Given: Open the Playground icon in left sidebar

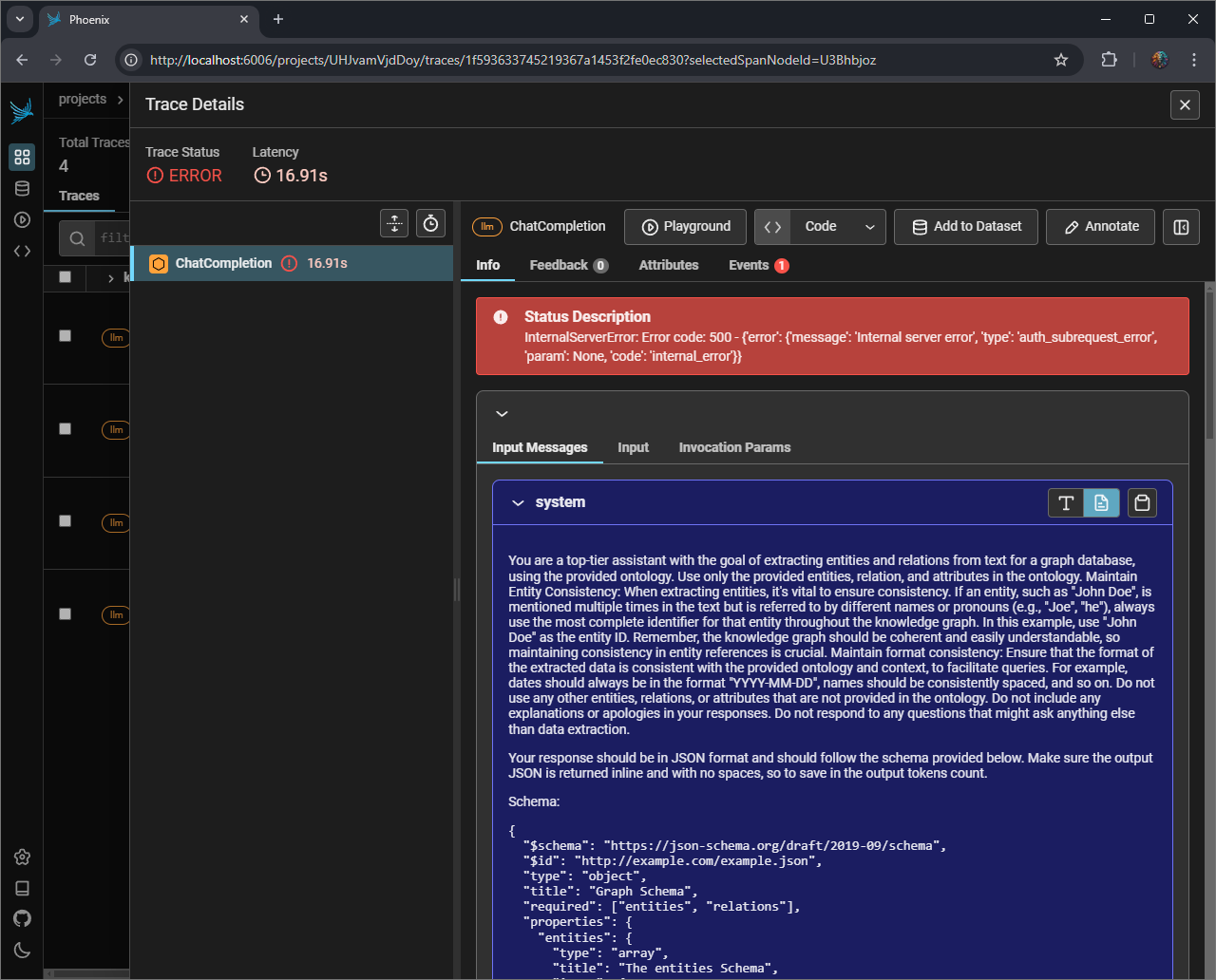Looking at the screenshot, I should click(22, 219).
